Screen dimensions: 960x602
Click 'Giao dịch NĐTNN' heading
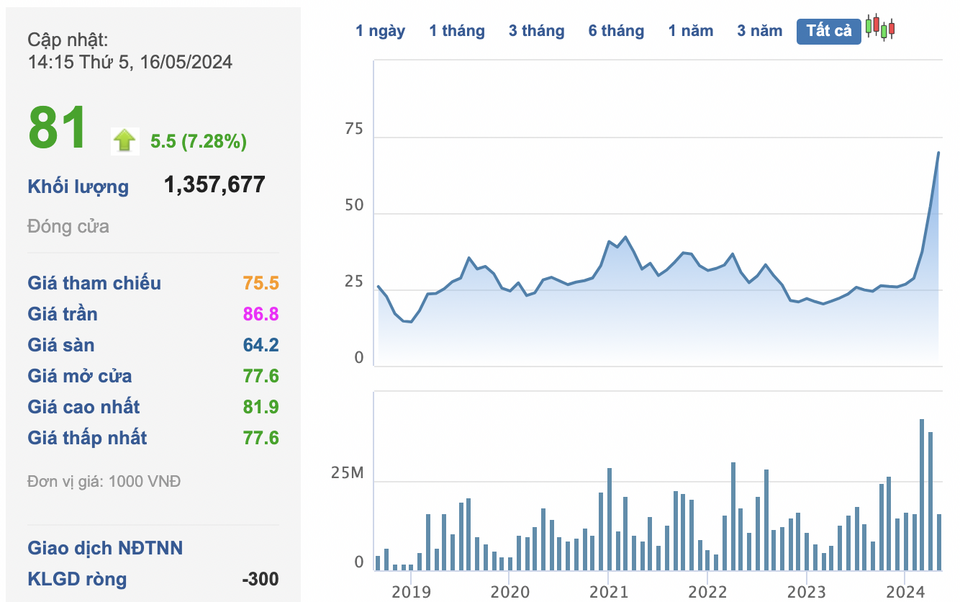pos(105,547)
